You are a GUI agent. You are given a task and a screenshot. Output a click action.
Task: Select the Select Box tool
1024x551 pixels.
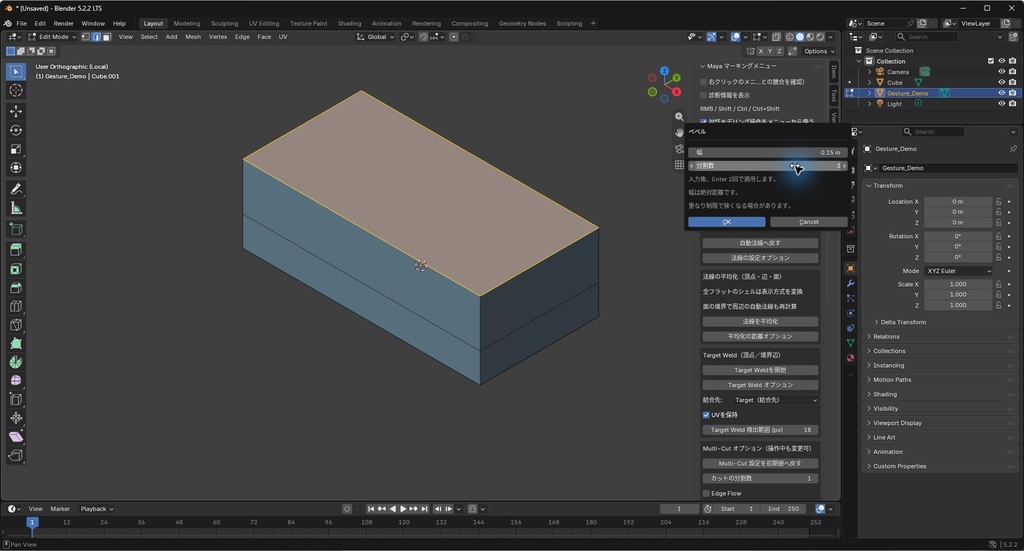(16, 71)
